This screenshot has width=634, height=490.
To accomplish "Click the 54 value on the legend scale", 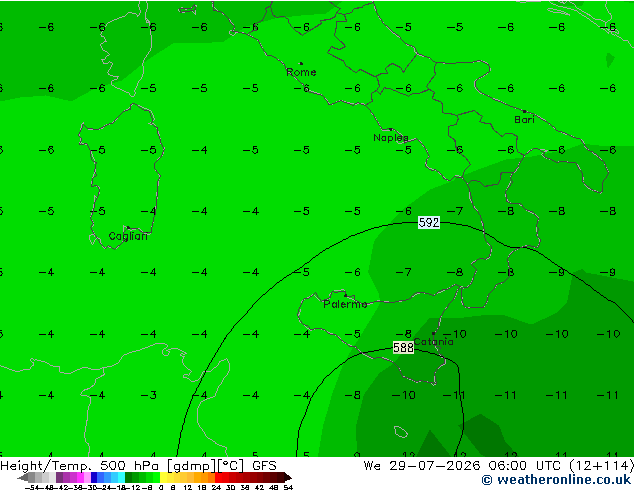I will 288,488.
